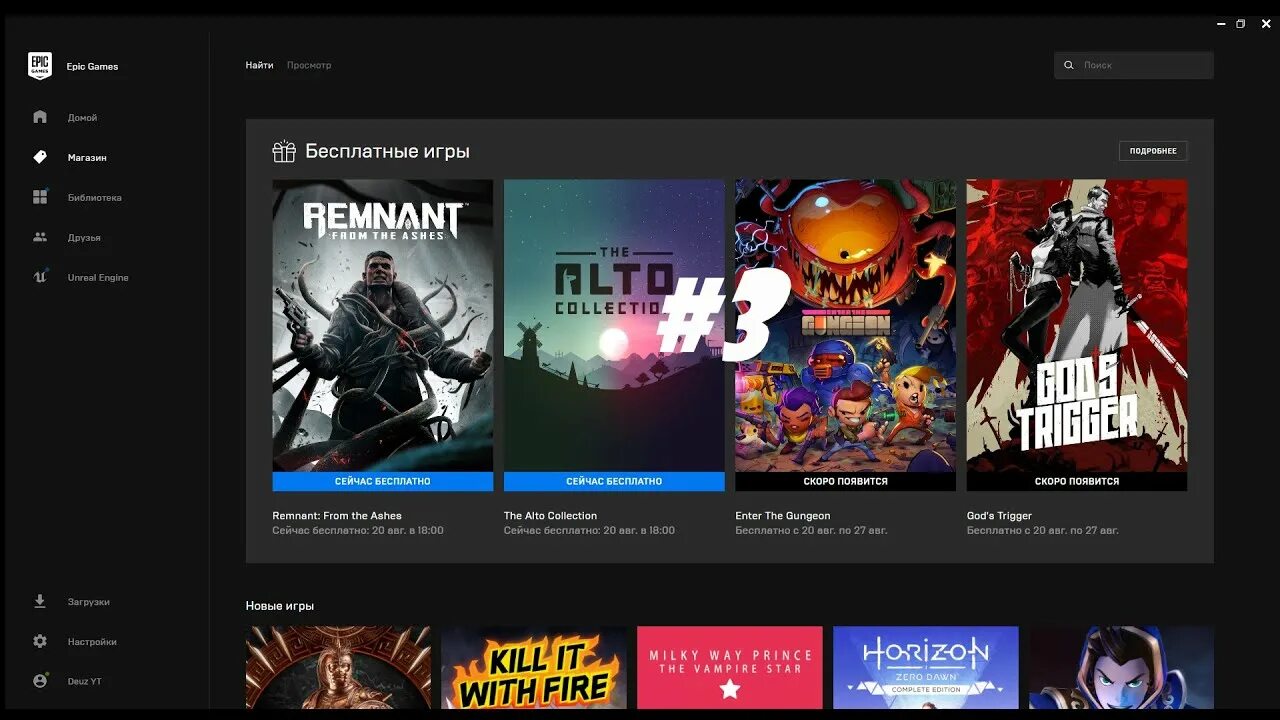Image resolution: width=1280 pixels, height=720 pixels.
Task: Click Remnant's Сейчас бесплатно date text
Action: pos(358,531)
